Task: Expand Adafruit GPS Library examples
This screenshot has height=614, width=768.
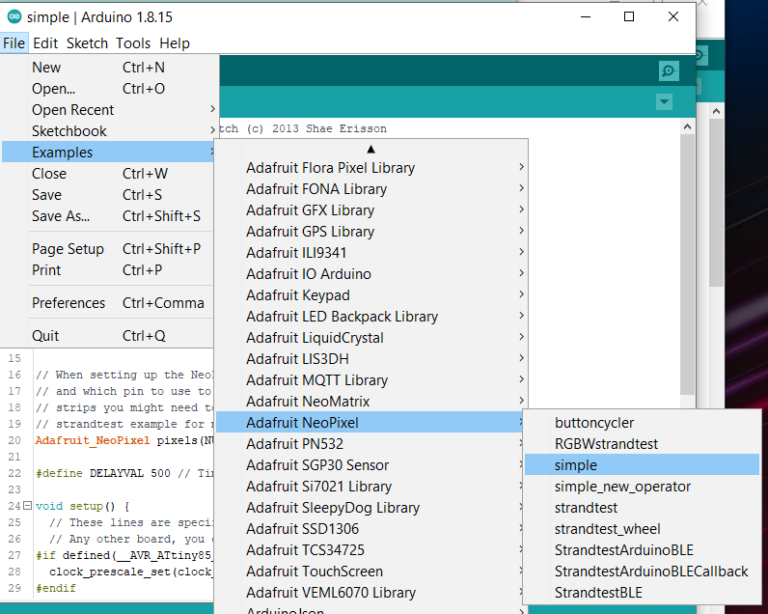Action: [371, 231]
